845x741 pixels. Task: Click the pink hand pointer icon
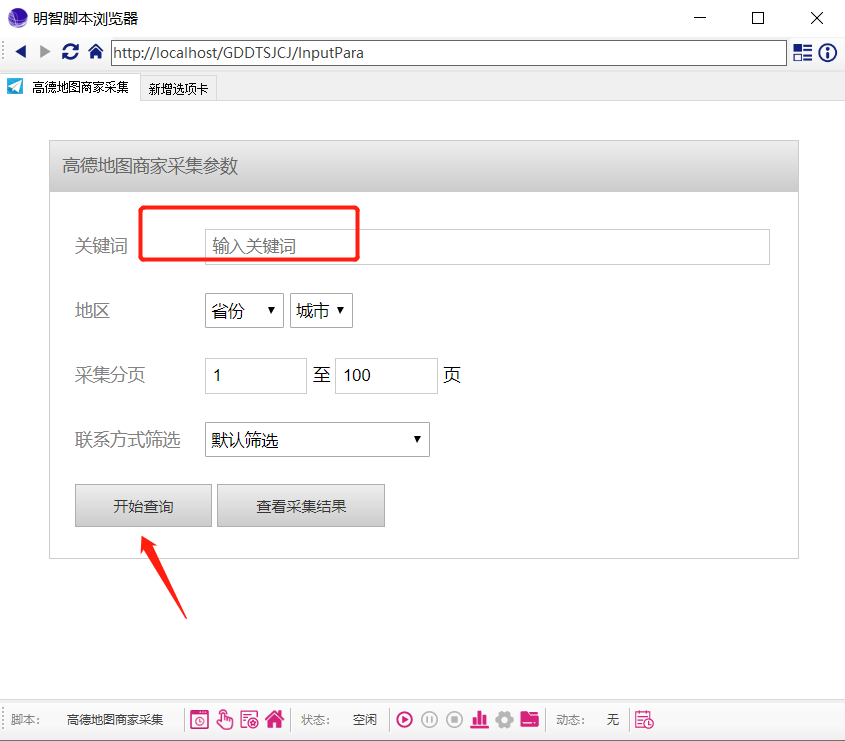[224, 719]
